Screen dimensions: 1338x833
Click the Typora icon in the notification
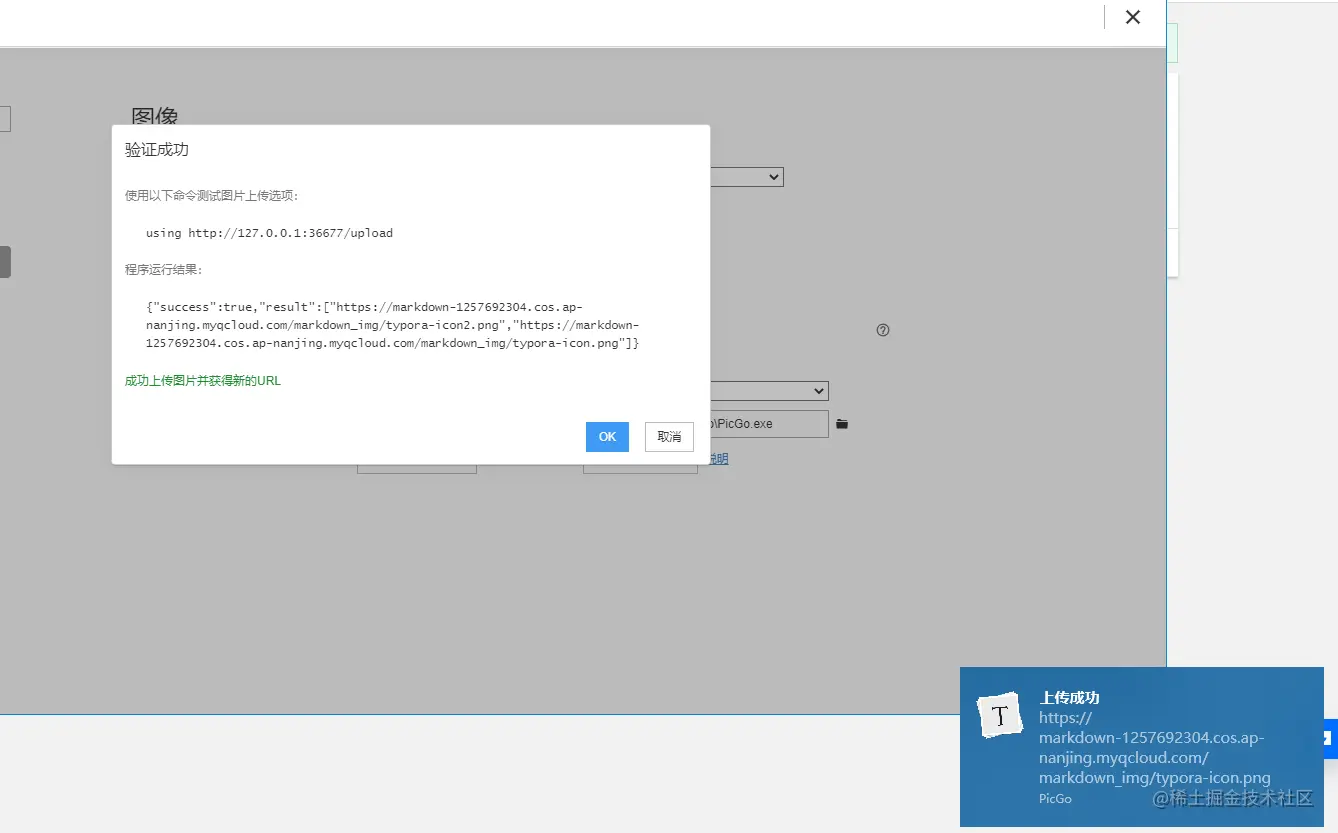tap(999, 715)
